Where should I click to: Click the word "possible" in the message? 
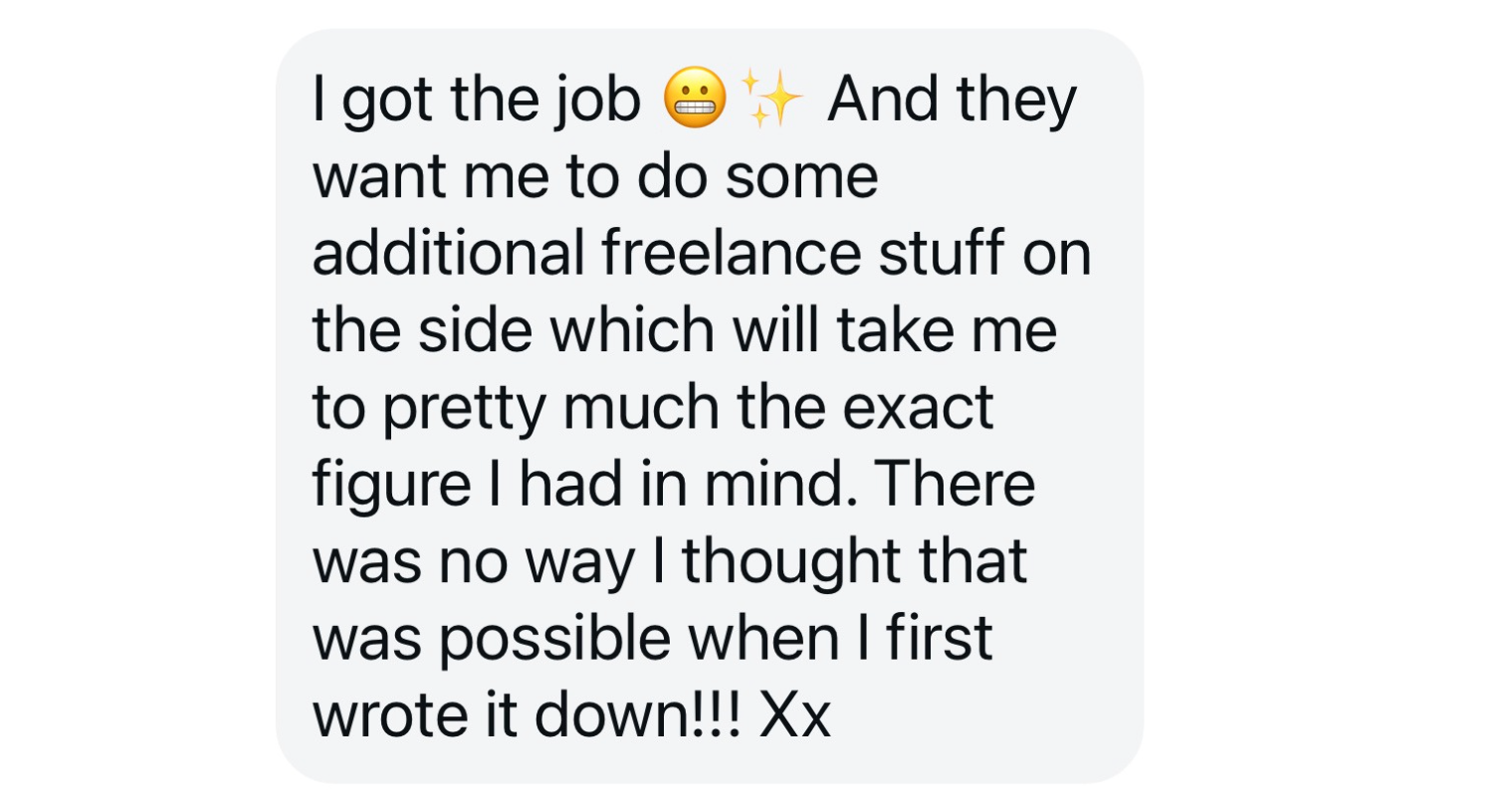pos(555,641)
